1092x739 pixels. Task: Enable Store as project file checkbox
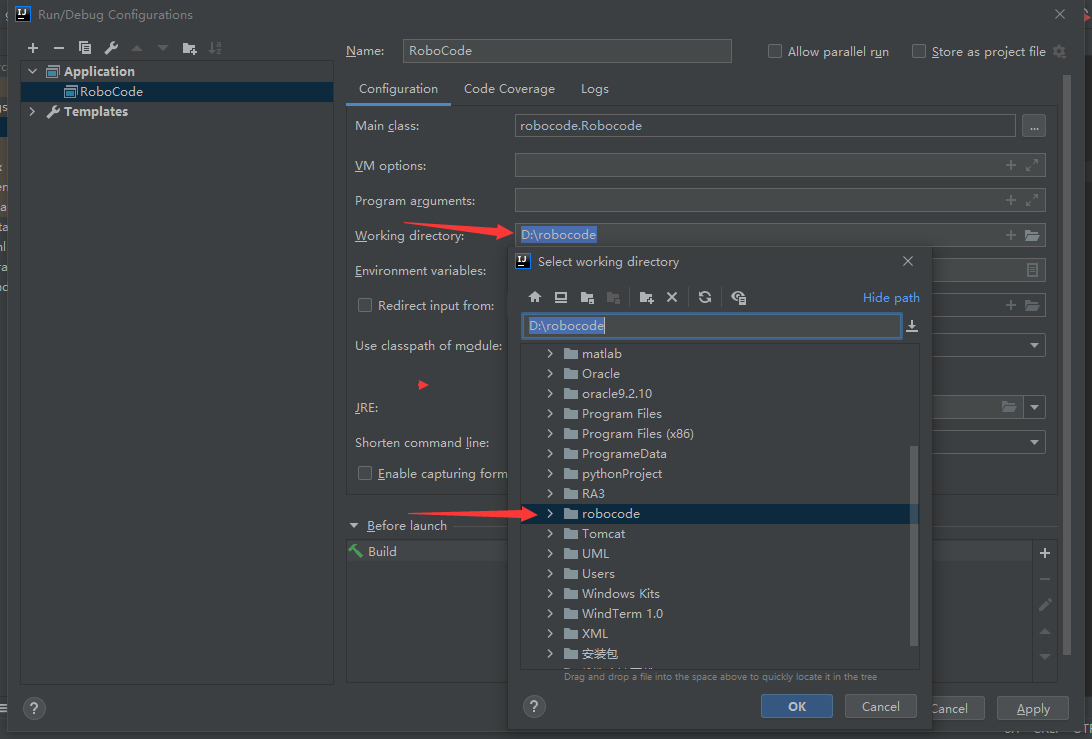[919, 52]
